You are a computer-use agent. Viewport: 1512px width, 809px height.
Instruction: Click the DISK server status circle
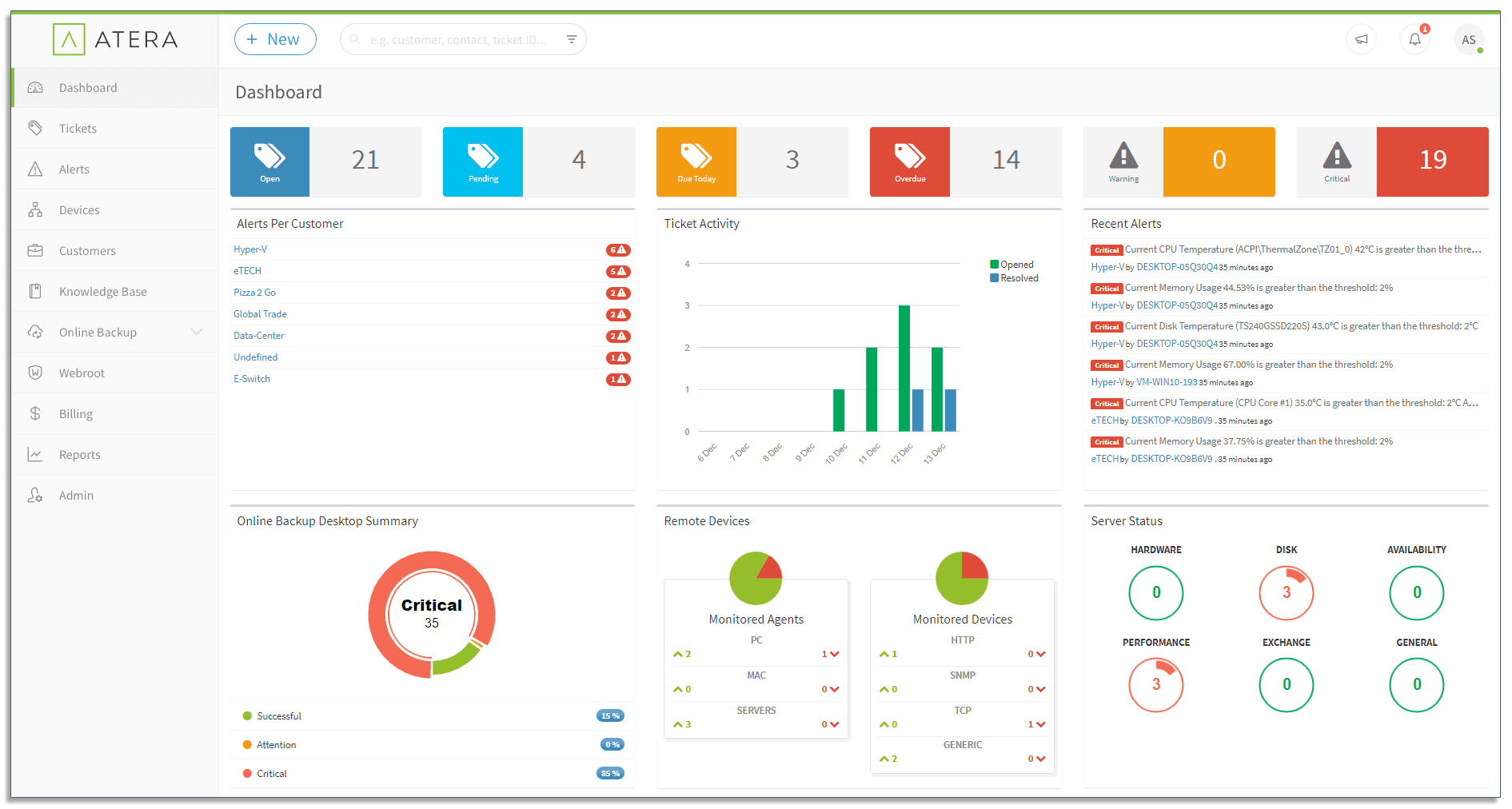point(1287,593)
